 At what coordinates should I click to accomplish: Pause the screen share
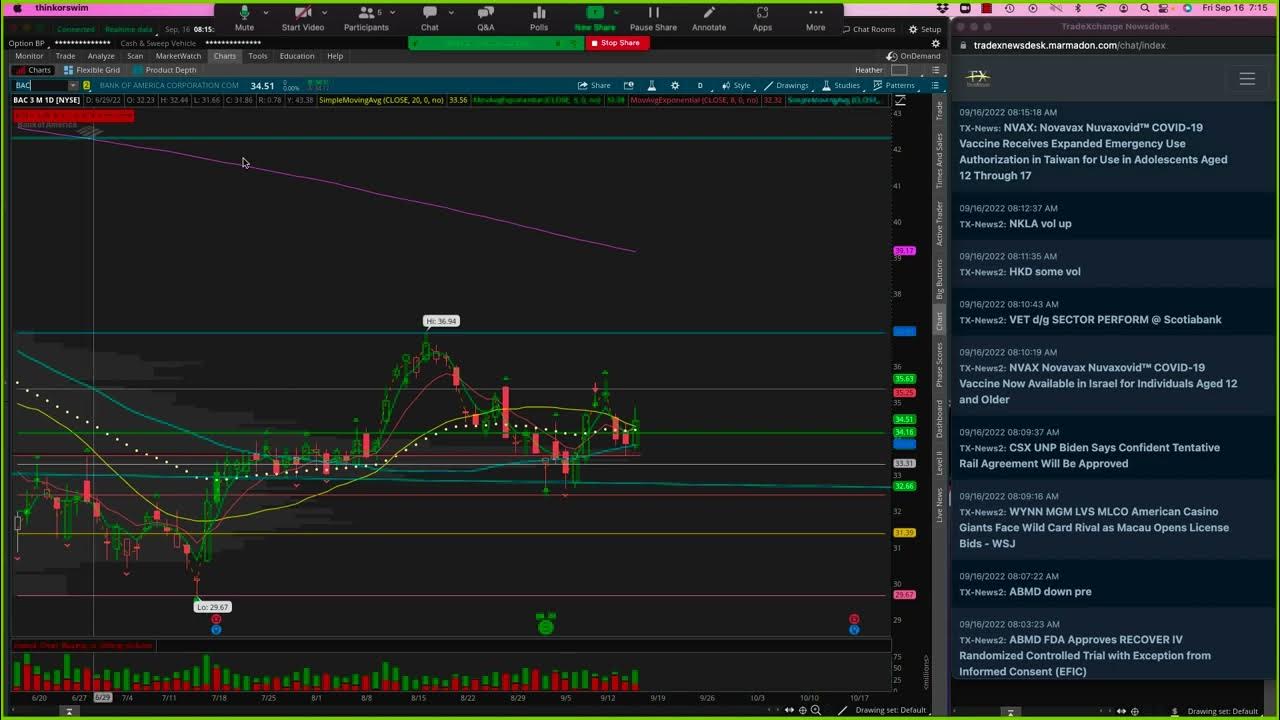click(653, 17)
